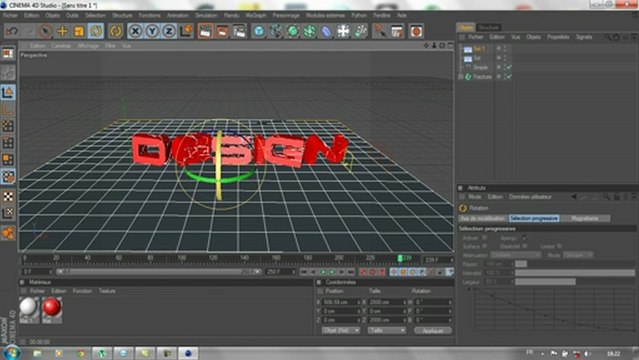Open camera and light objects icon
The image size is (639, 360).
click(361, 31)
